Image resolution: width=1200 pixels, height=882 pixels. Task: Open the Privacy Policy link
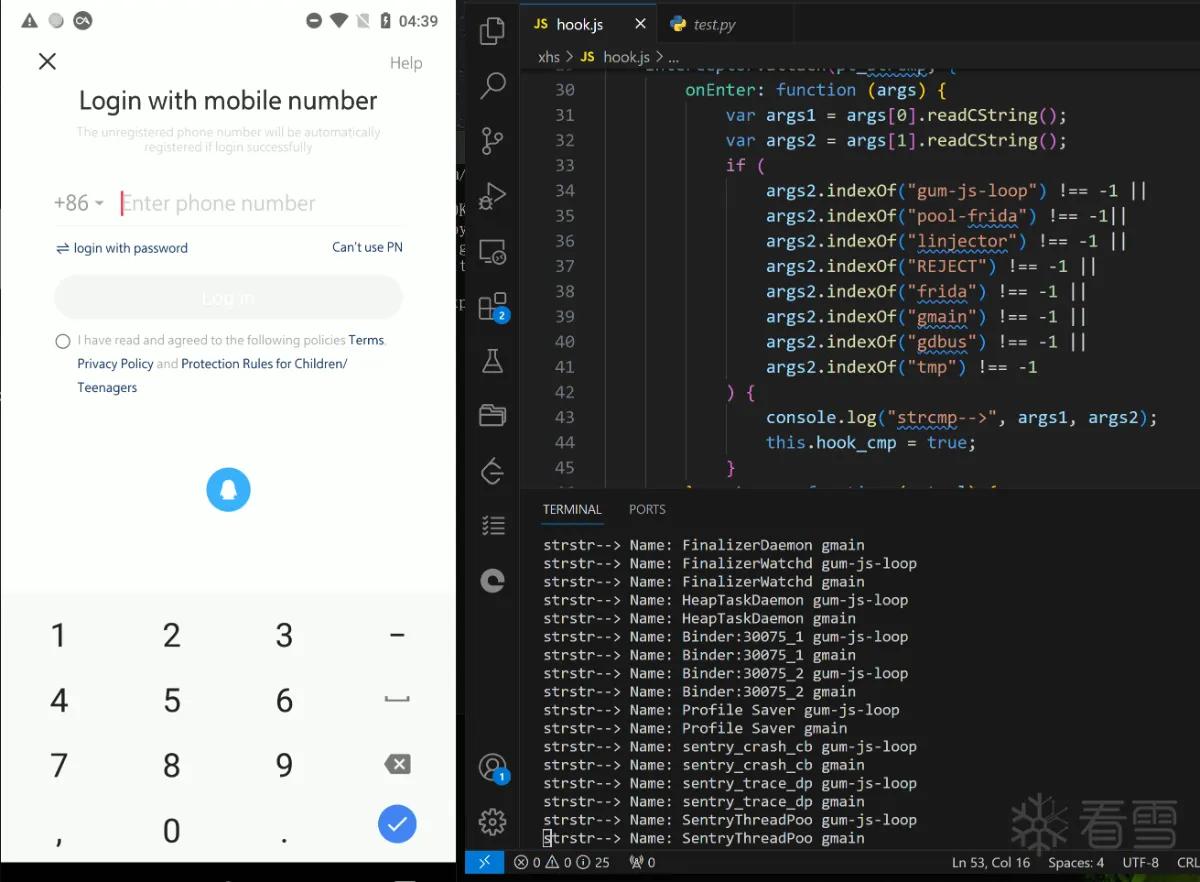point(115,364)
